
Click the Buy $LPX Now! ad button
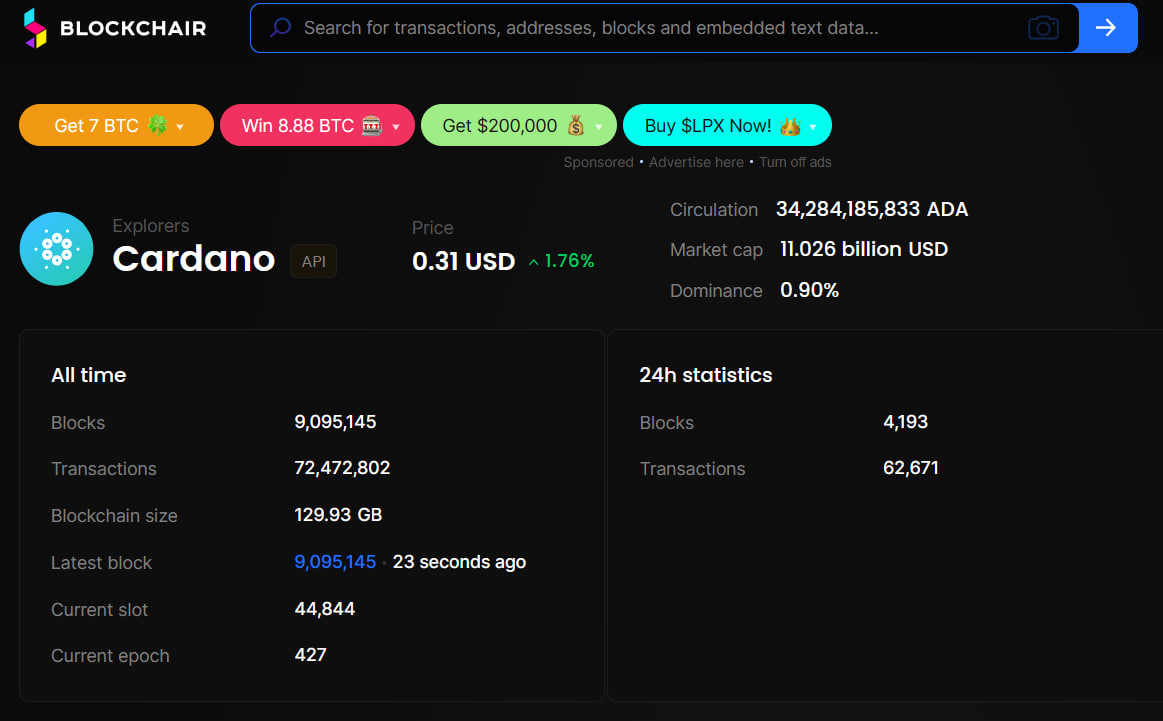(727, 125)
